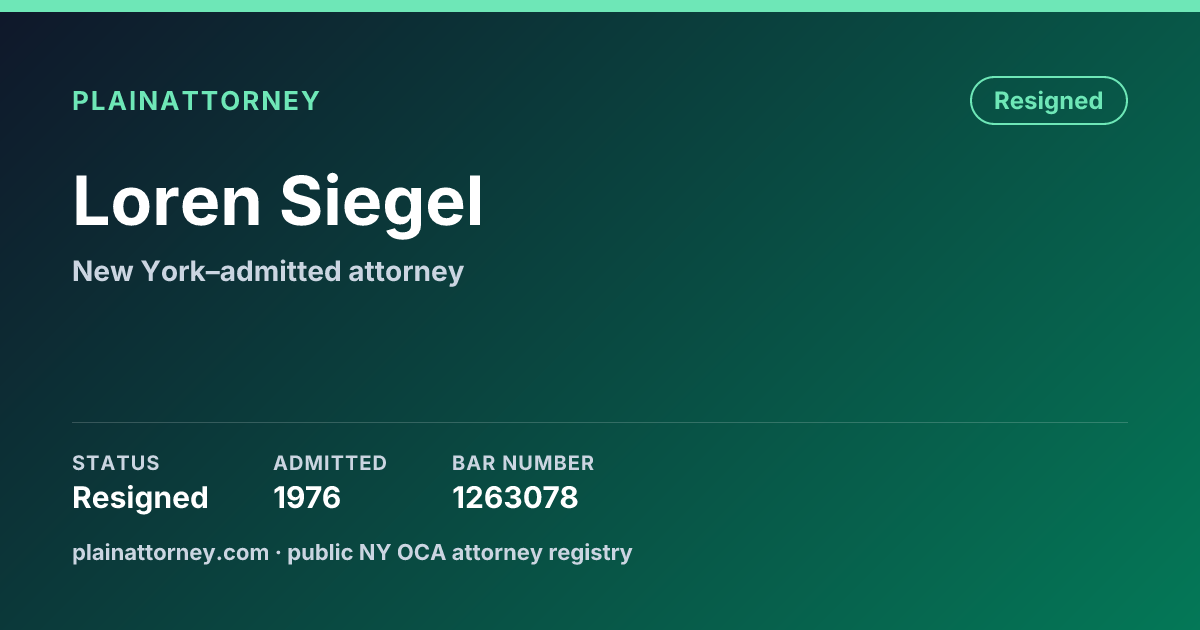
Task: Click the first name Loren in heading
Action: 167,202
